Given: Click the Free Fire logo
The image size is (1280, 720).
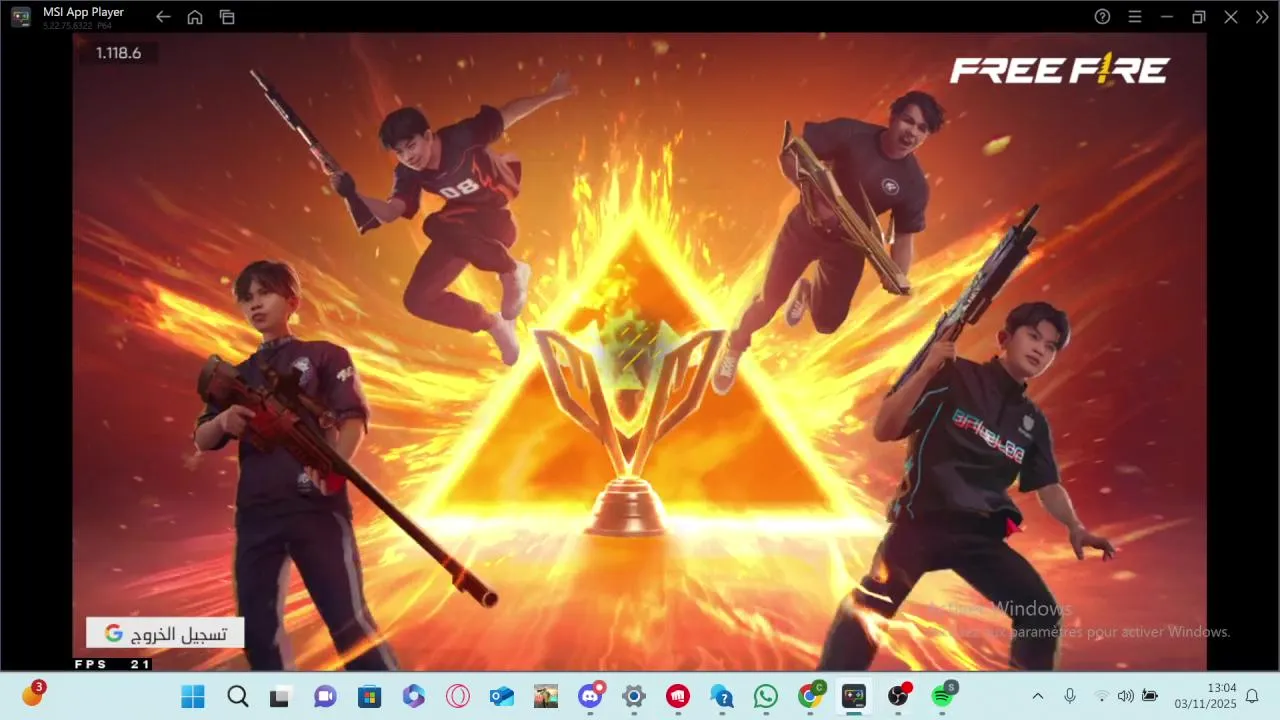Looking at the screenshot, I should (1059, 70).
